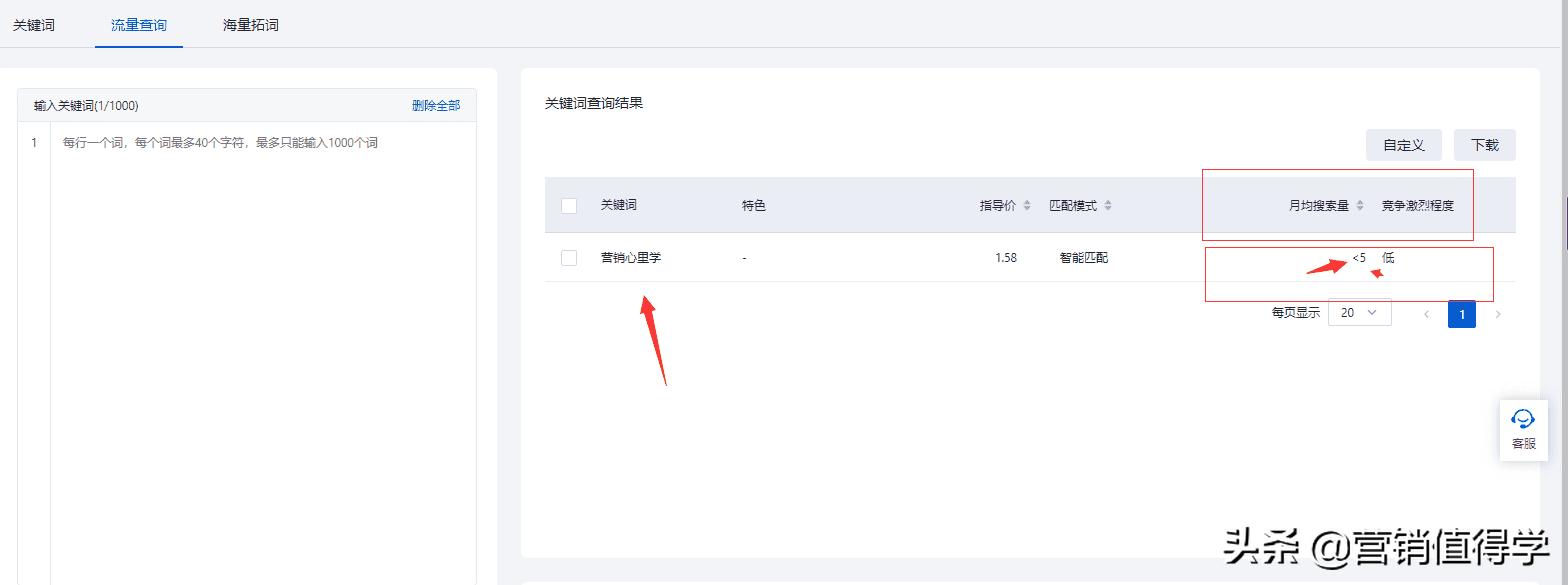
Task: Click the 竞争激烈程度 column header
Action: tap(1418, 205)
